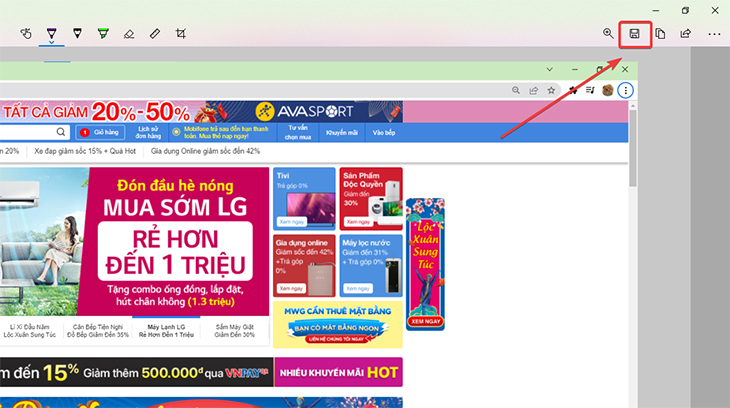This screenshot has height=408, width=730.
Task: Click Xem ngay on Gia dụng online card
Action: (x=291, y=288)
